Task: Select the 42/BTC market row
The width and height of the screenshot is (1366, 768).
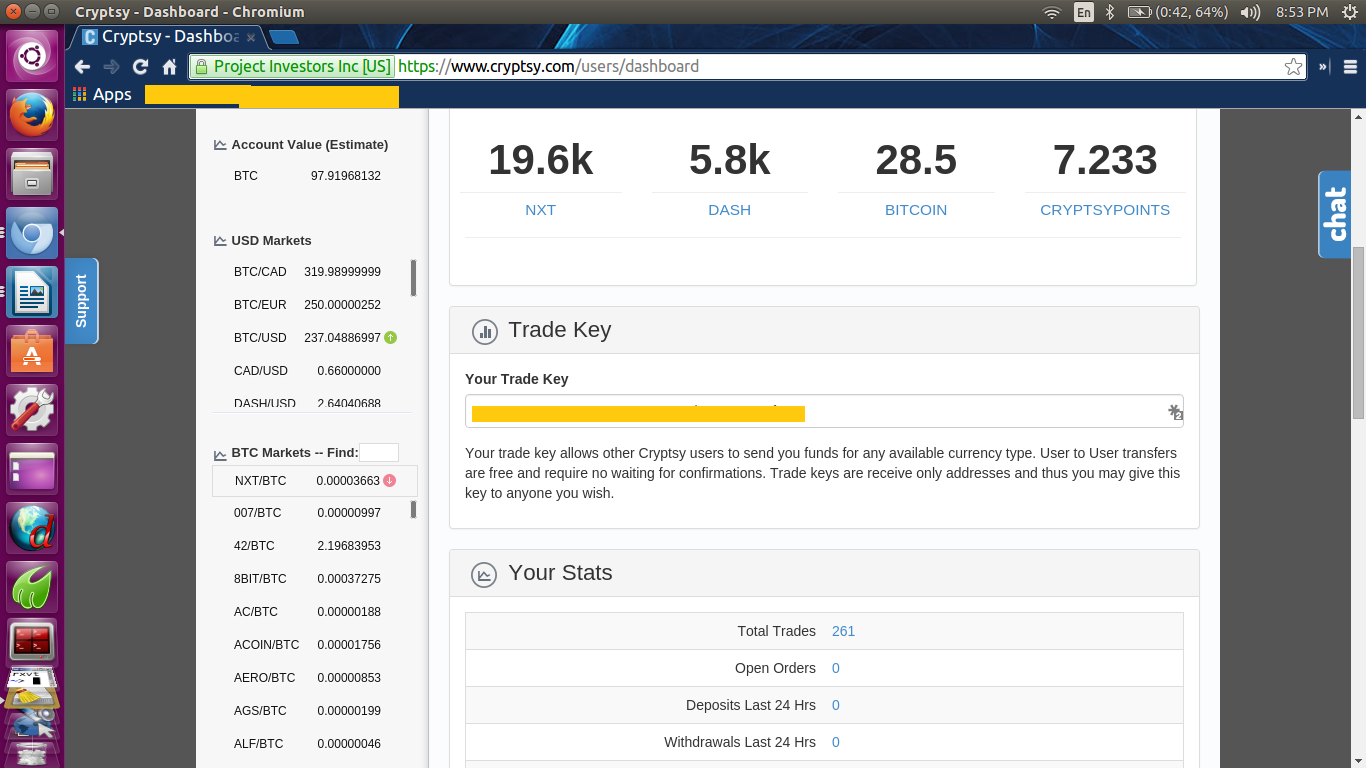Action: click(308, 546)
